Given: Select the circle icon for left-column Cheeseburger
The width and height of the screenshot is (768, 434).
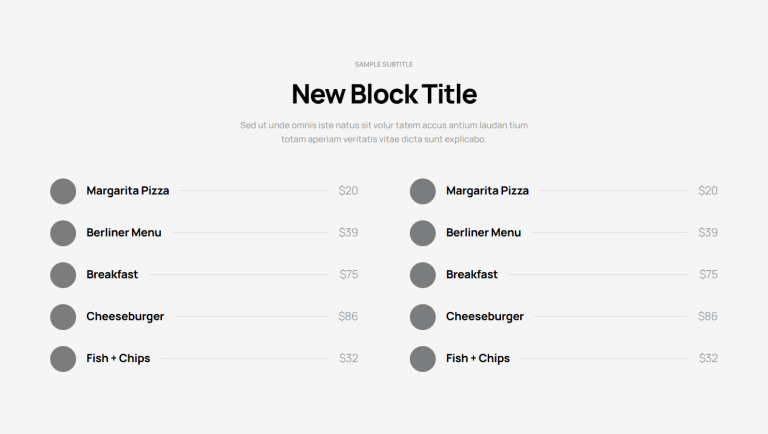Looking at the screenshot, I should point(63,317).
